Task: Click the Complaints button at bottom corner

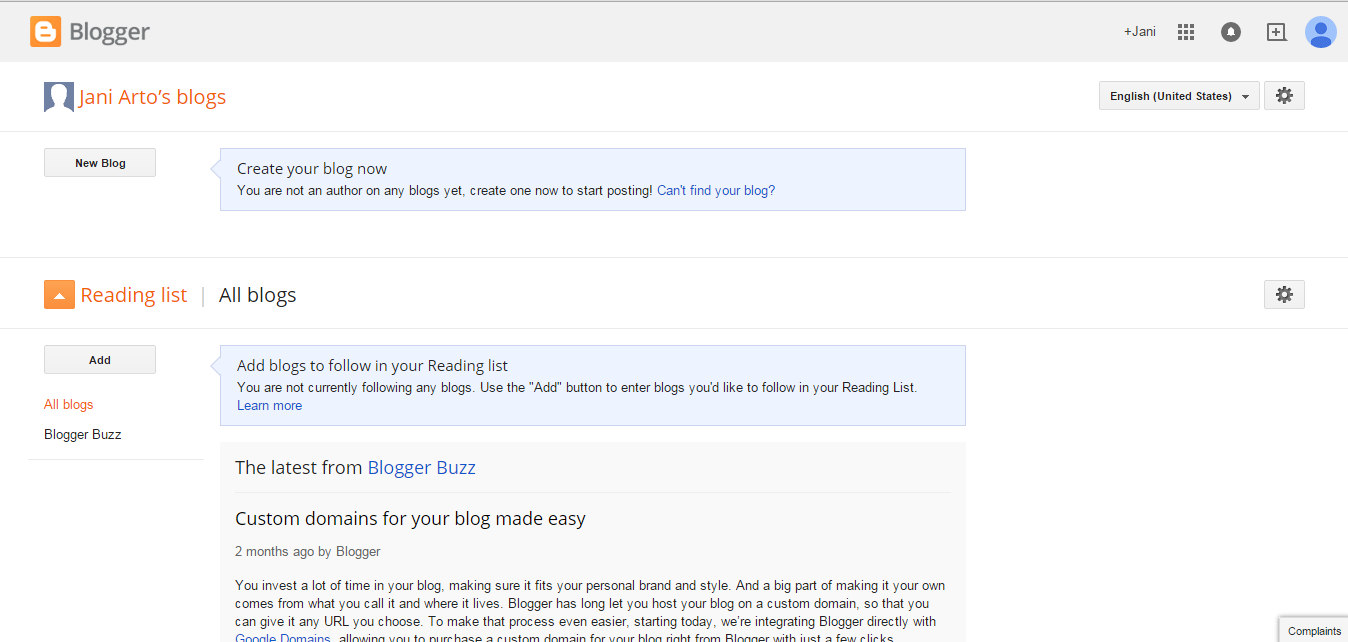Action: click(1314, 630)
